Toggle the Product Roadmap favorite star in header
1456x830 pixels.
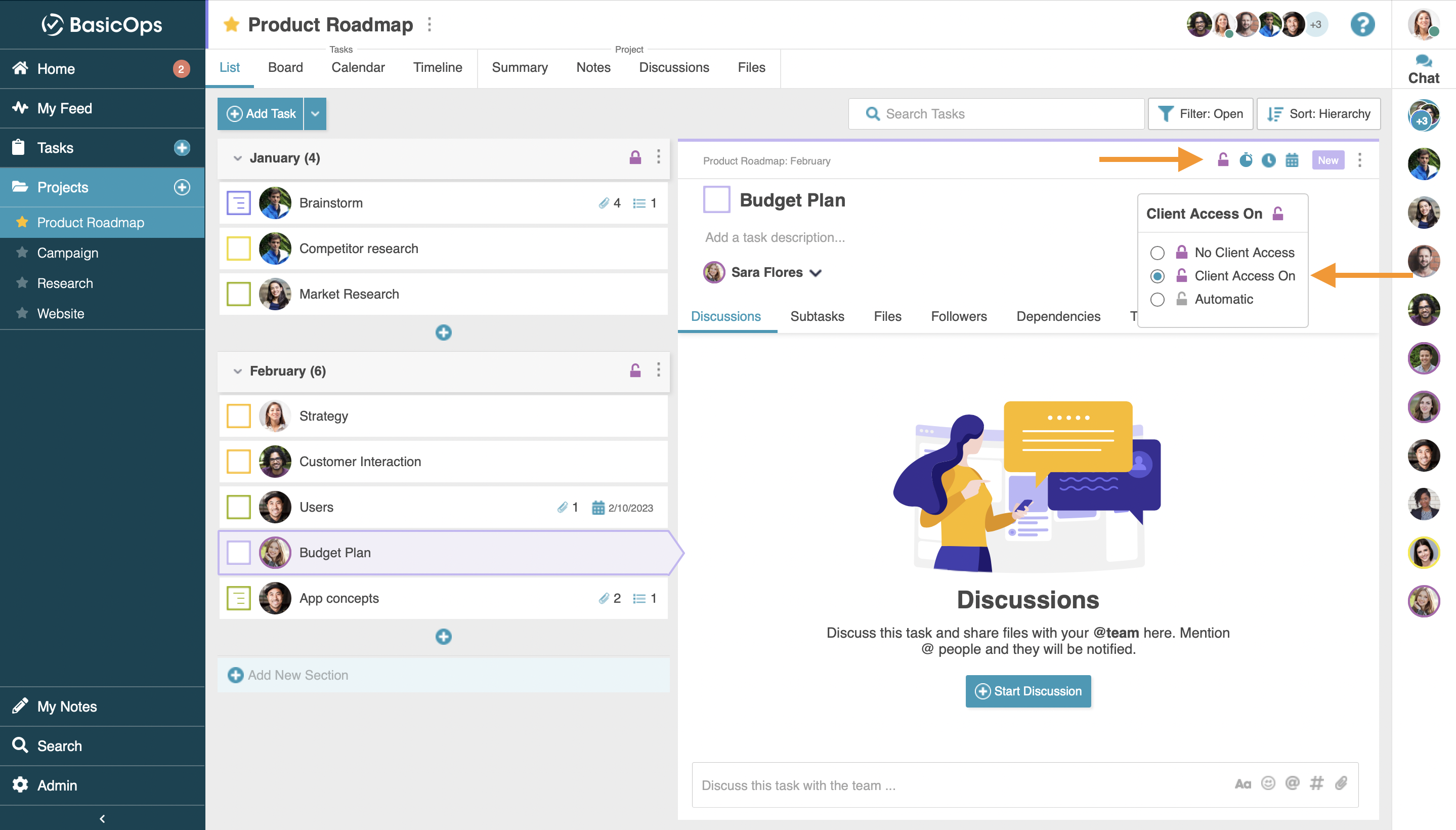pyautogui.click(x=231, y=24)
